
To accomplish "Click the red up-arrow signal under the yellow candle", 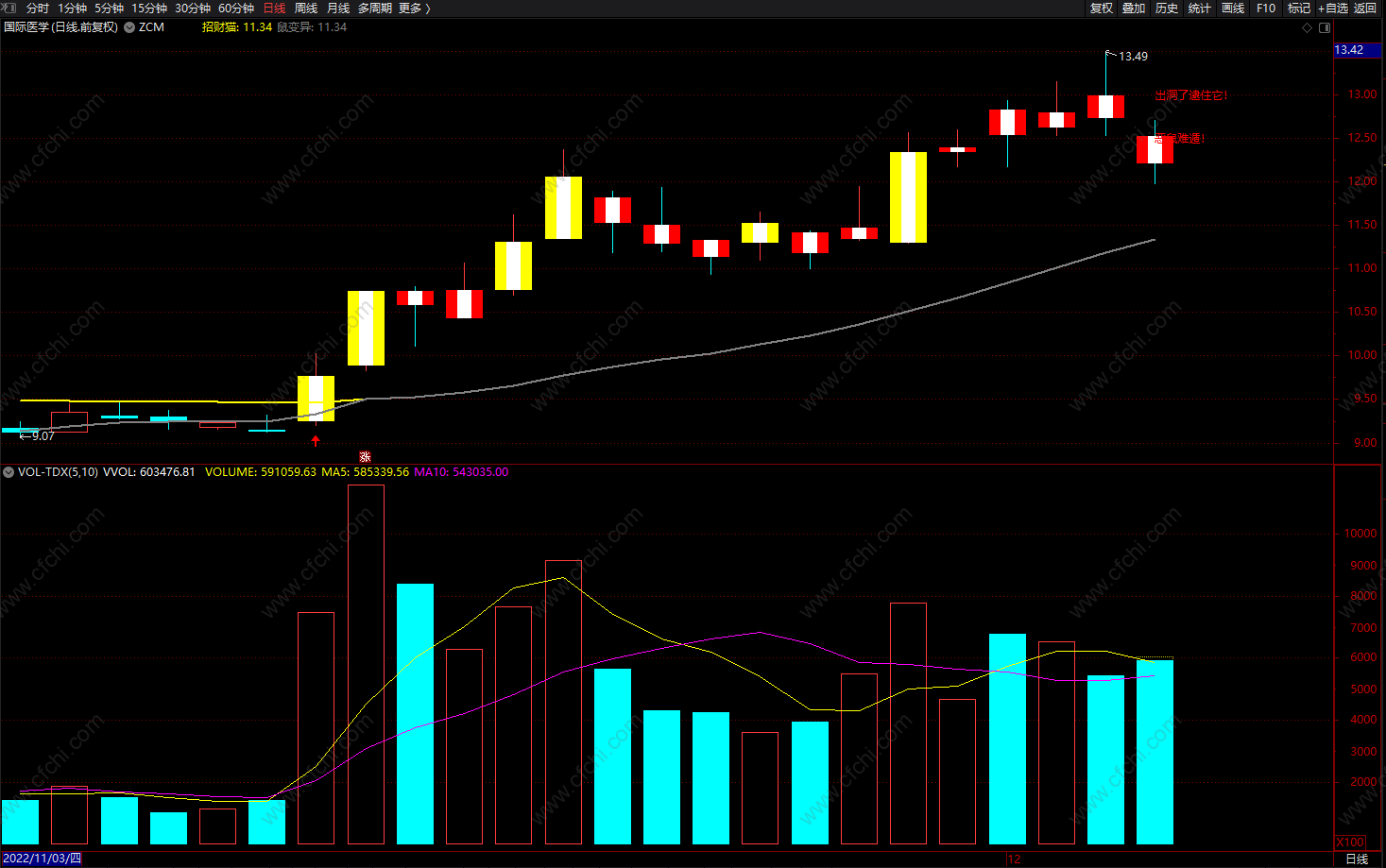I will [x=316, y=441].
